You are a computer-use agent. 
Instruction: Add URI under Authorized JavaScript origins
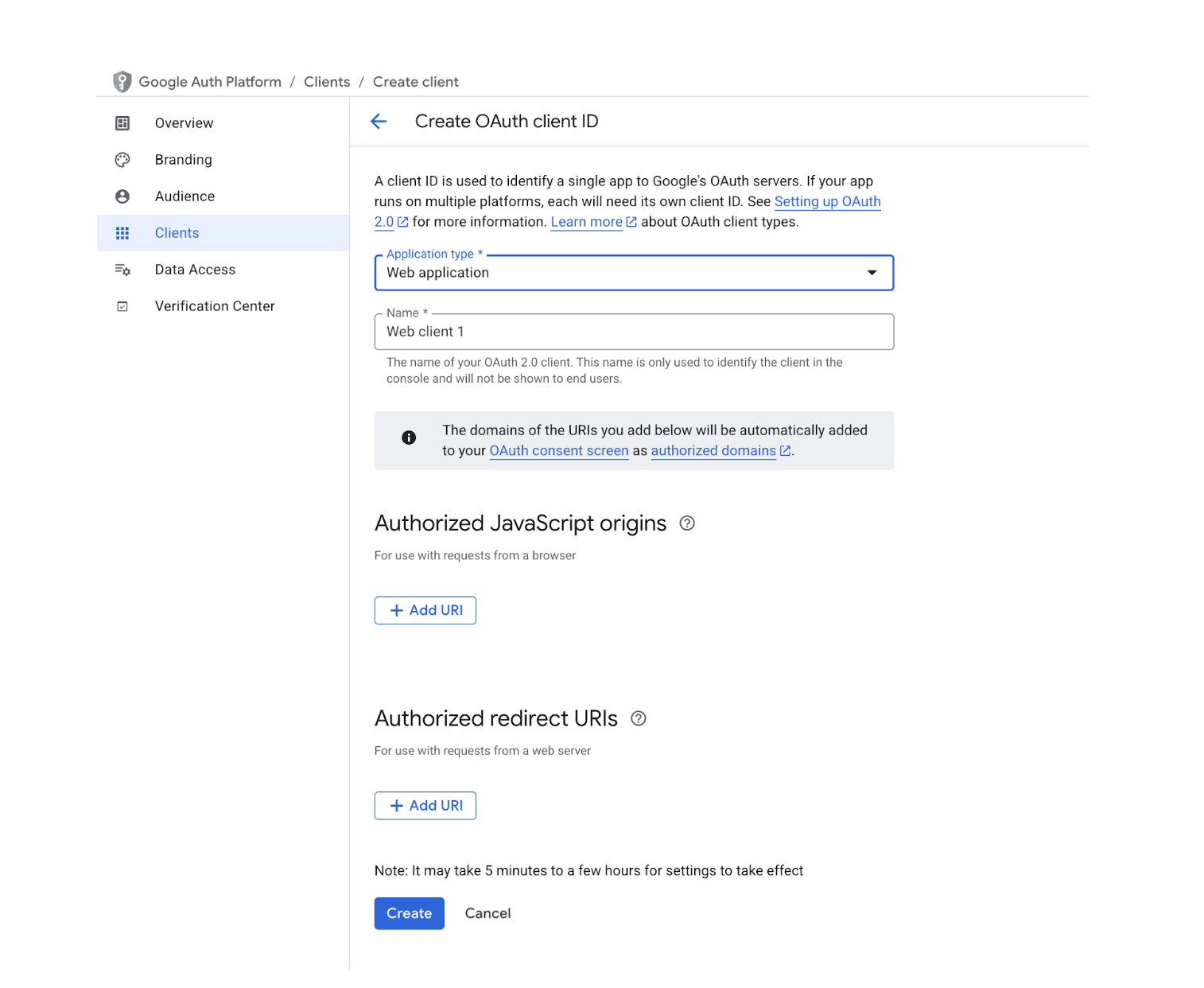click(x=425, y=610)
